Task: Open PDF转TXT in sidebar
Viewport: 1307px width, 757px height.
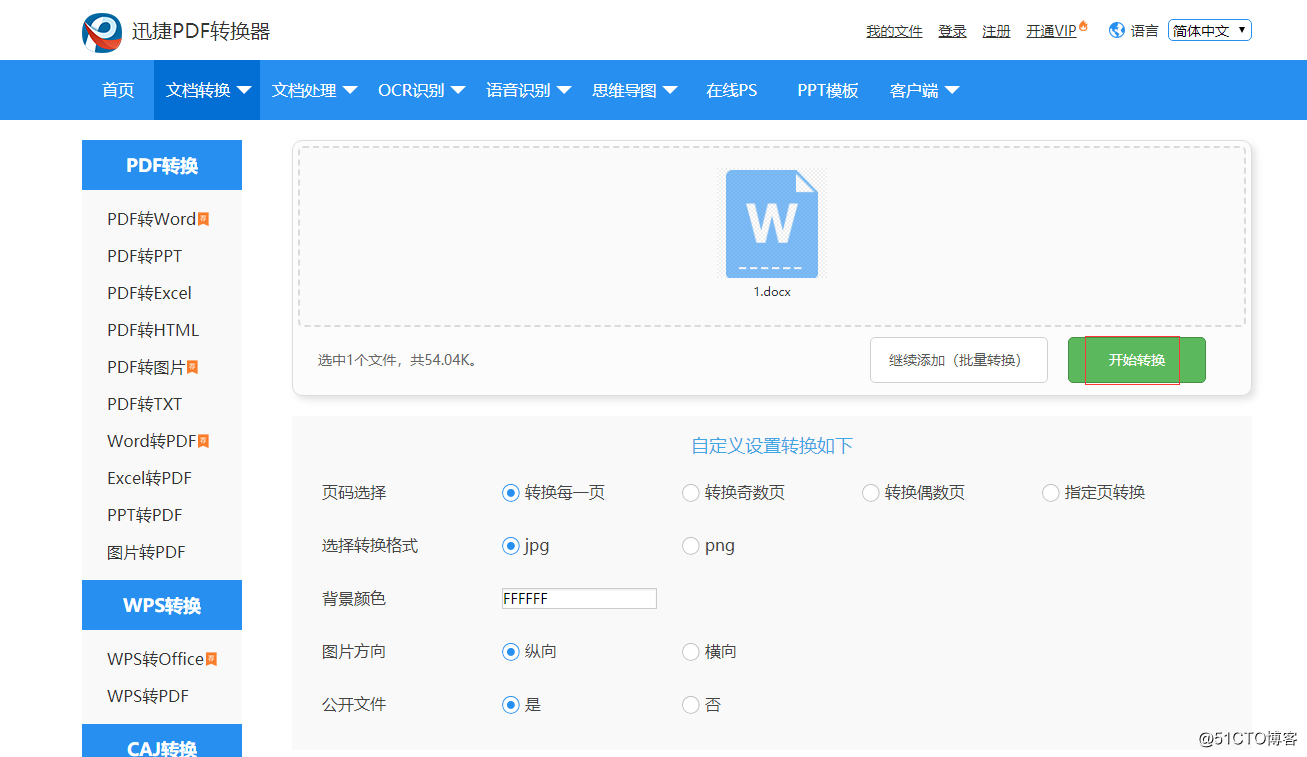Action: [145, 404]
